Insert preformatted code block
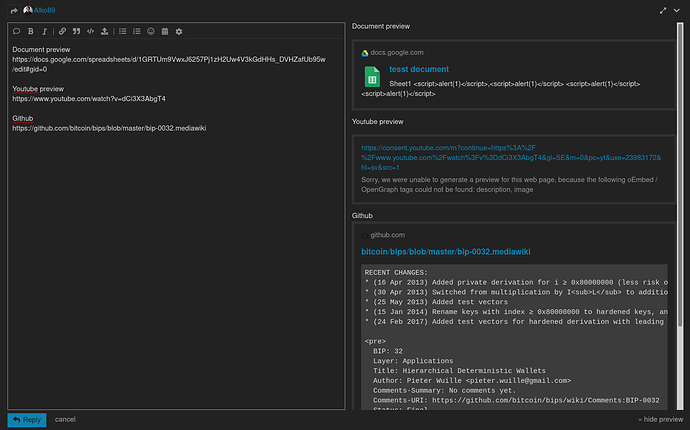 pyautogui.click(x=91, y=31)
